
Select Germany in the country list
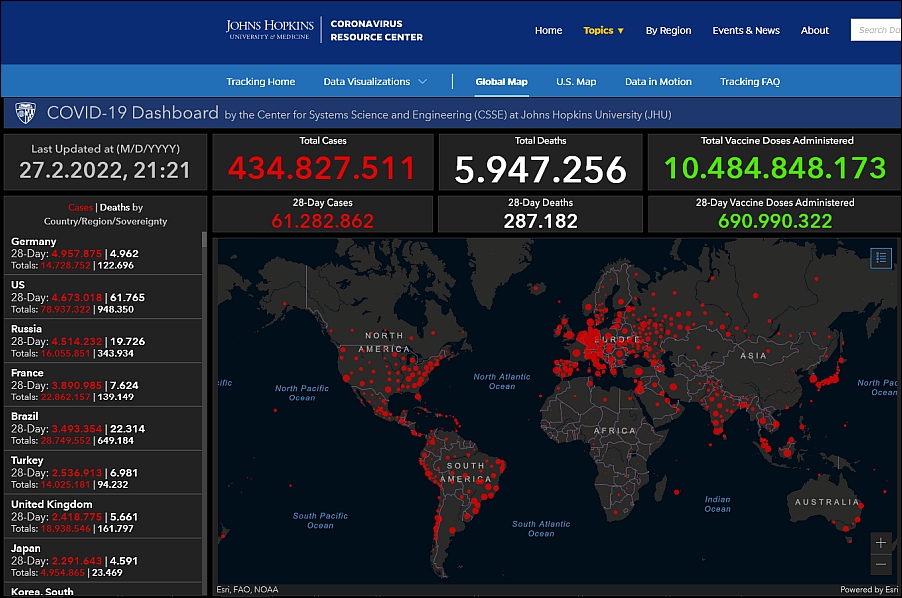103,254
